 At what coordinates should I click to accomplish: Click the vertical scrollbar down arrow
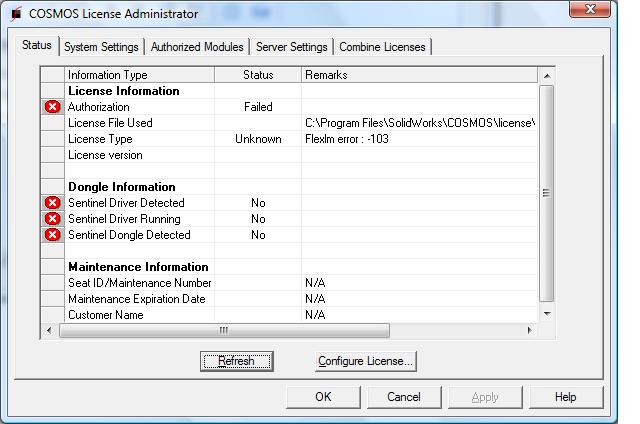547,314
